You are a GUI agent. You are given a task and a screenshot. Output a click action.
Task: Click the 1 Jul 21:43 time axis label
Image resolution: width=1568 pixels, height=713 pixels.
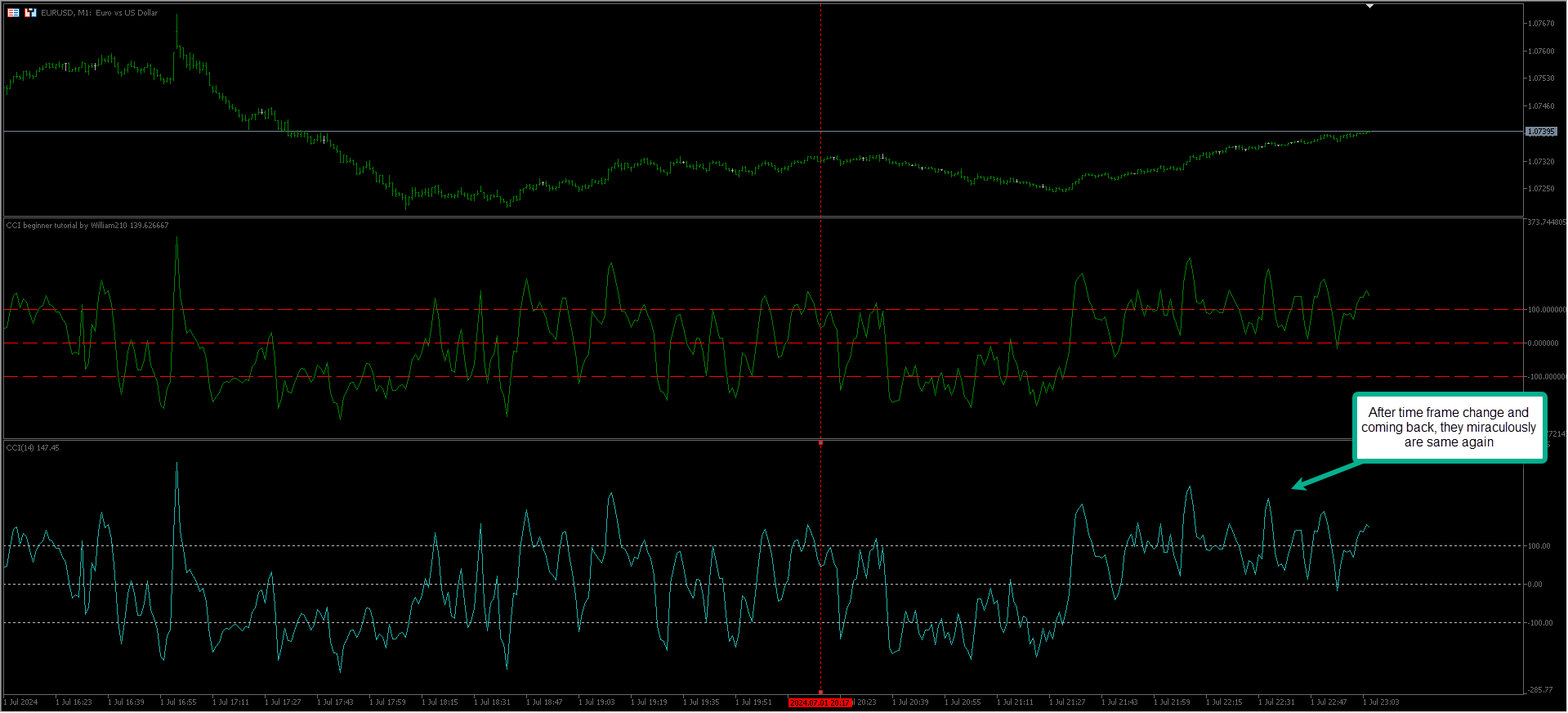tap(1119, 702)
